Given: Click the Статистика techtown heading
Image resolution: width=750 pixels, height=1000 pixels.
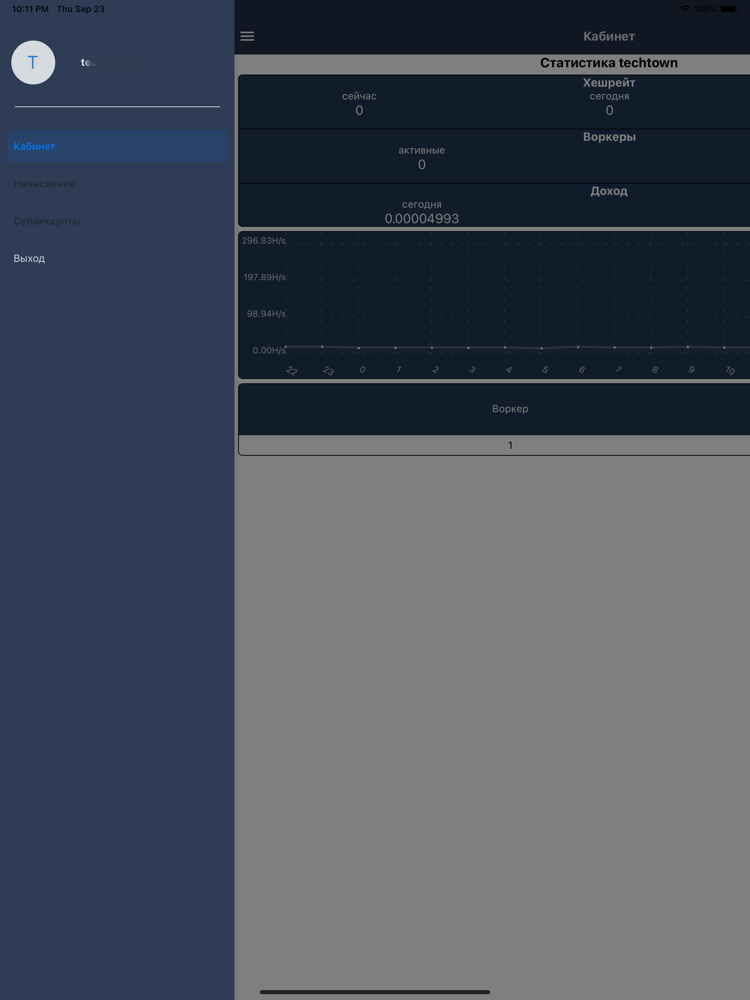Looking at the screenshot, I should point(609,62).
